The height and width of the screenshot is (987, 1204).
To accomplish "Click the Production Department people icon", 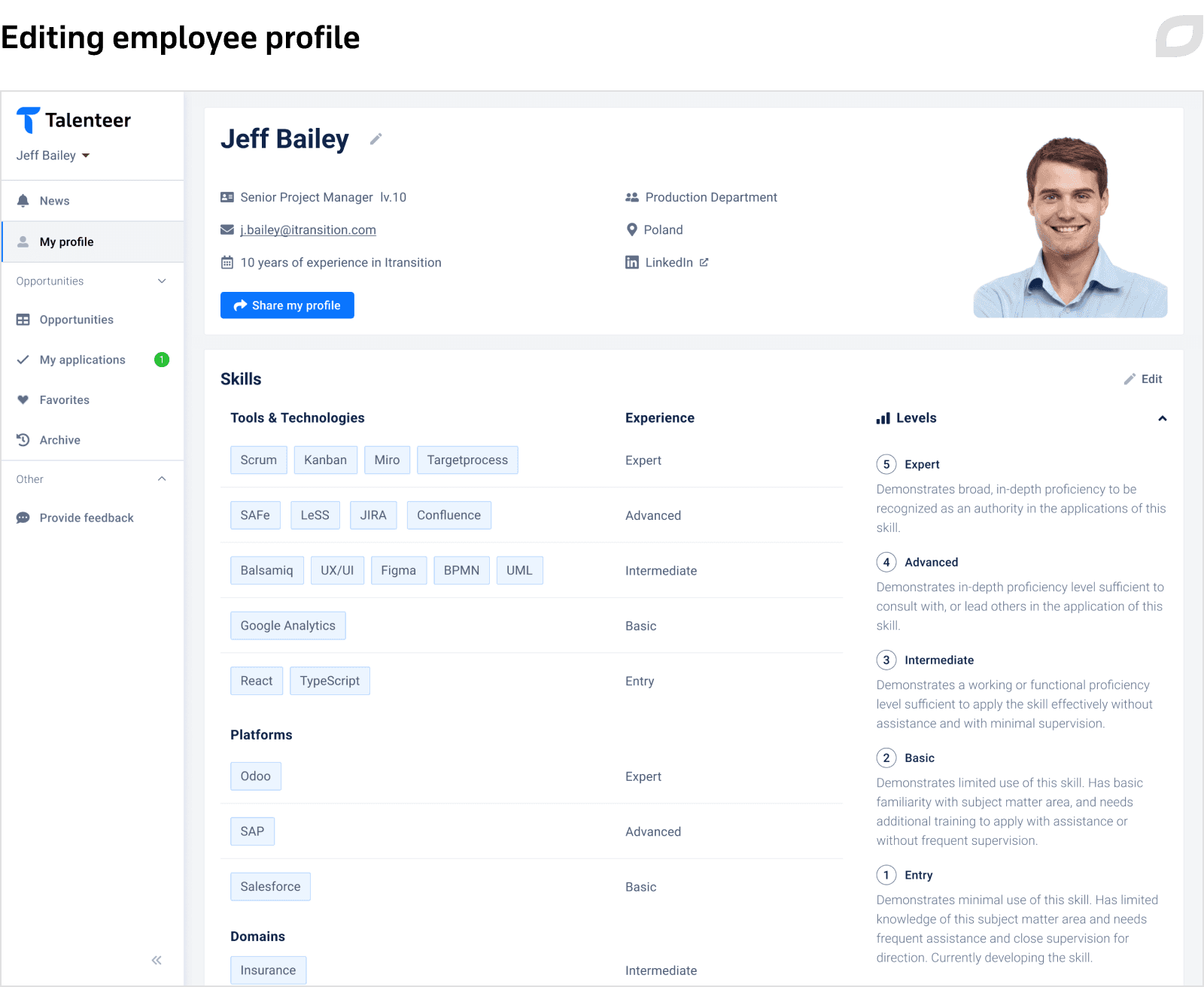I will 632,197.
